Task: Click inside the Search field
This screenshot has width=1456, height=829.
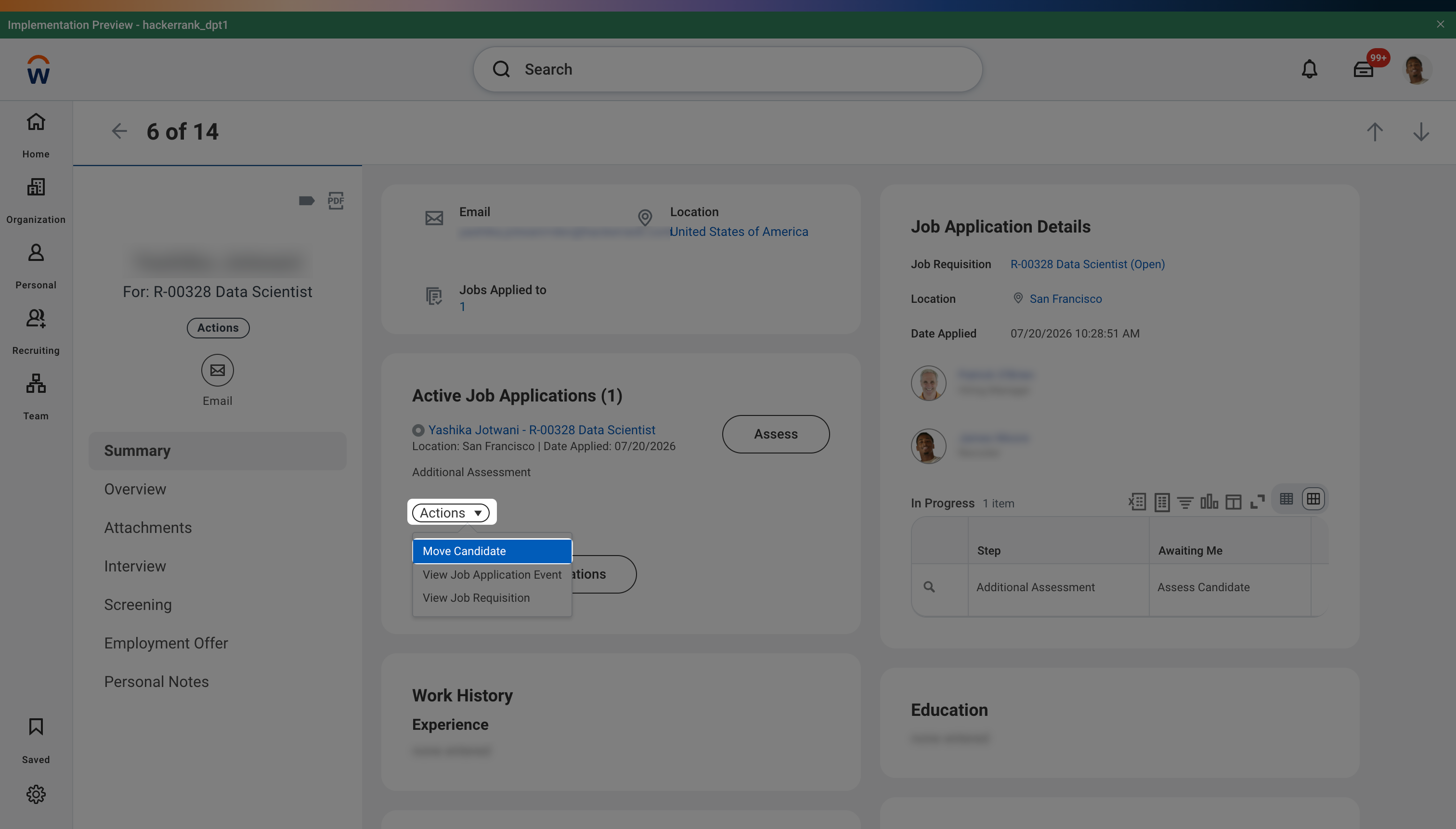Action: click(x=727, y=69)
